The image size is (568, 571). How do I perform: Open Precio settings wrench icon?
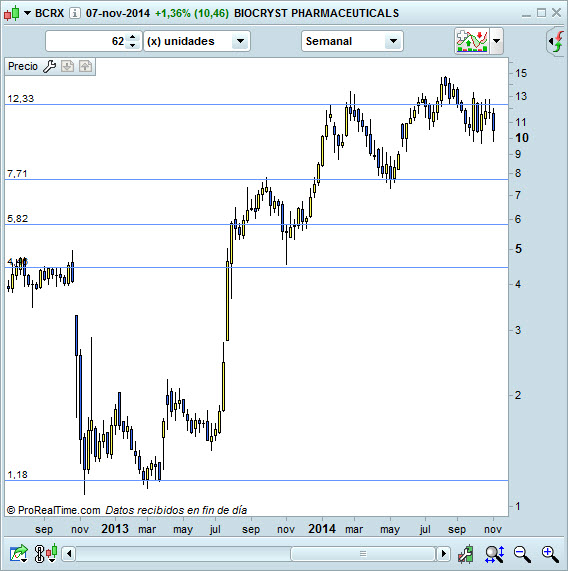49,66
